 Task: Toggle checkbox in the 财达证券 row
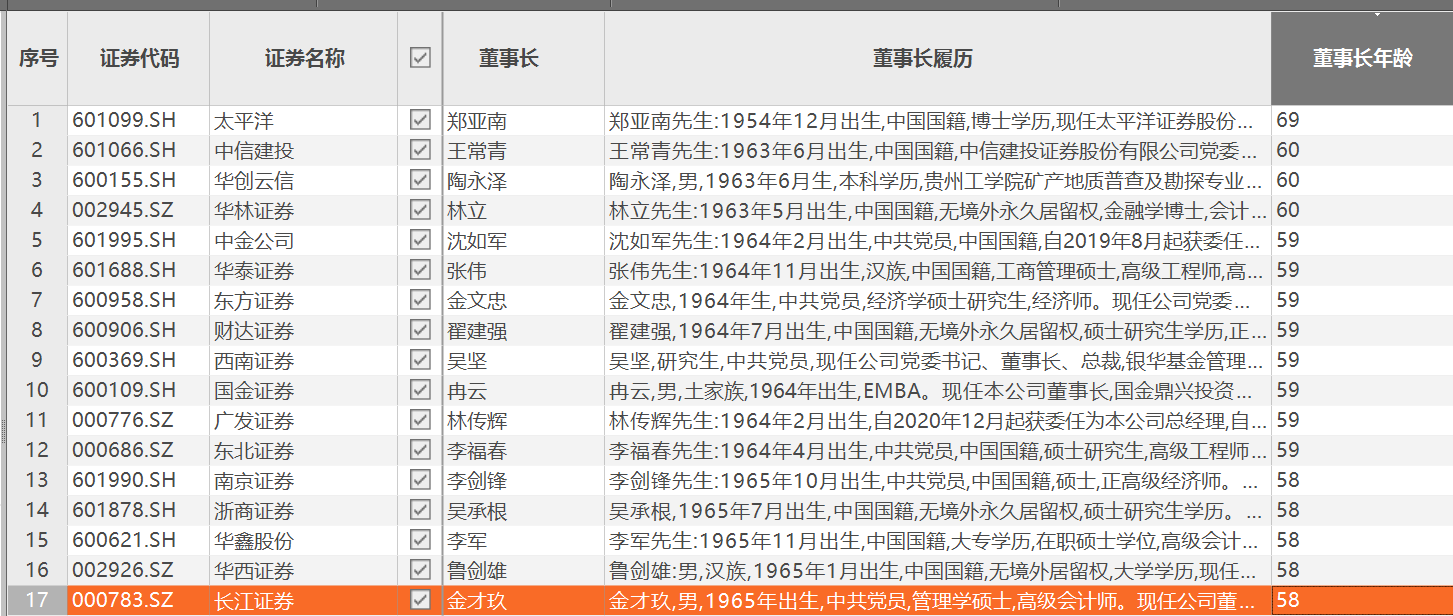pyautogui.click(x=420, y=330)
